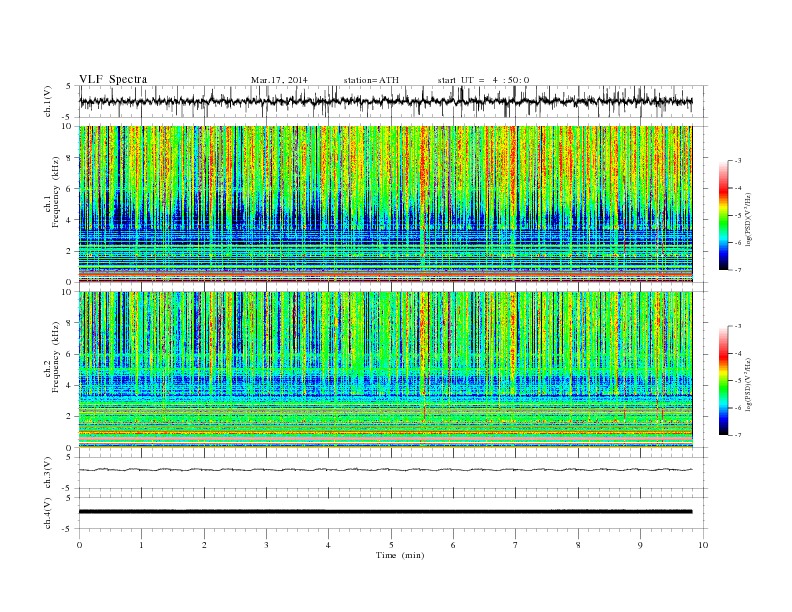Click the ch.3 waveform trace
Image resolution: width=792 pixels, height=612 pixels.
386,470
